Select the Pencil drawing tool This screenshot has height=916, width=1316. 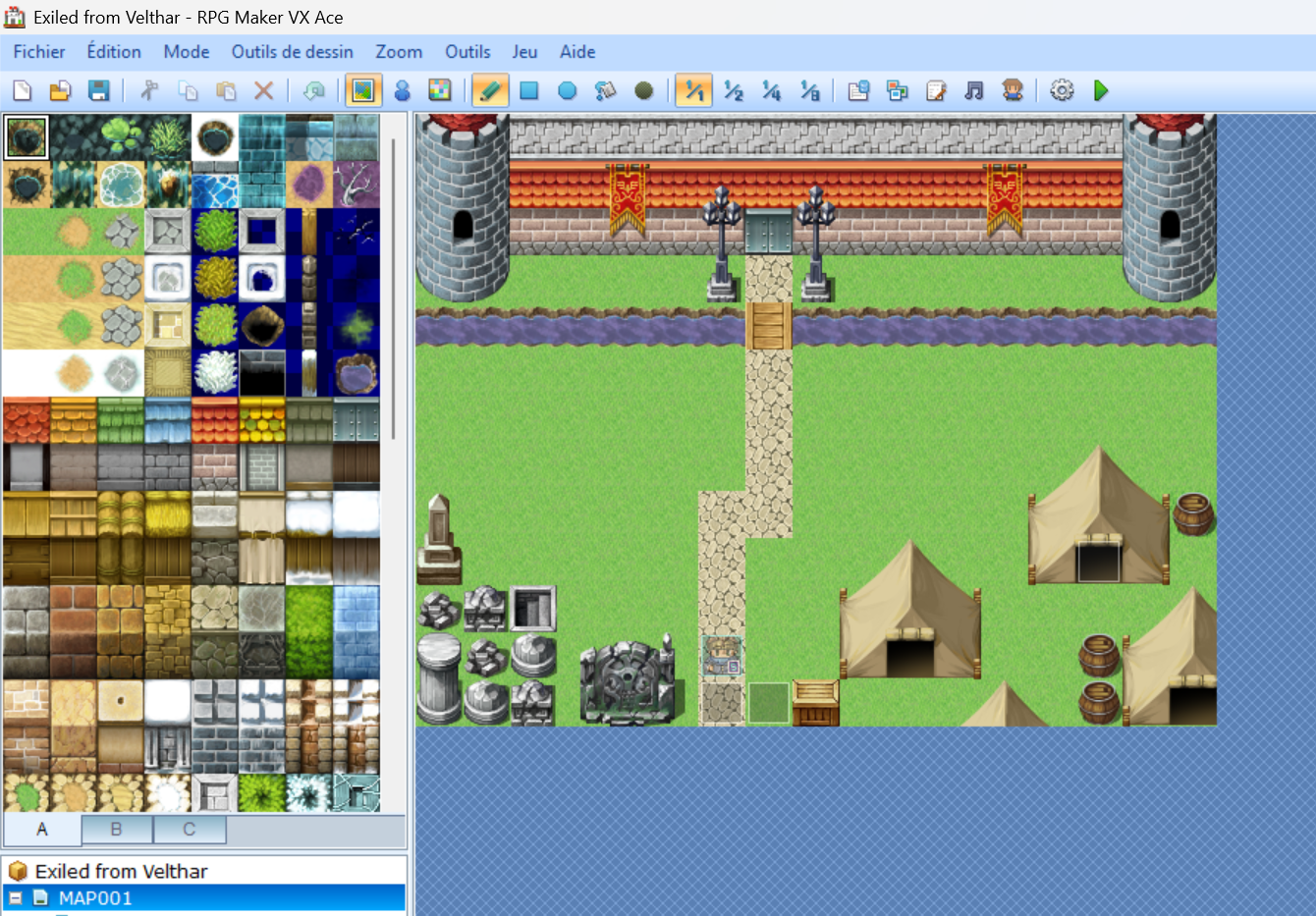click(x=490, y=91)
